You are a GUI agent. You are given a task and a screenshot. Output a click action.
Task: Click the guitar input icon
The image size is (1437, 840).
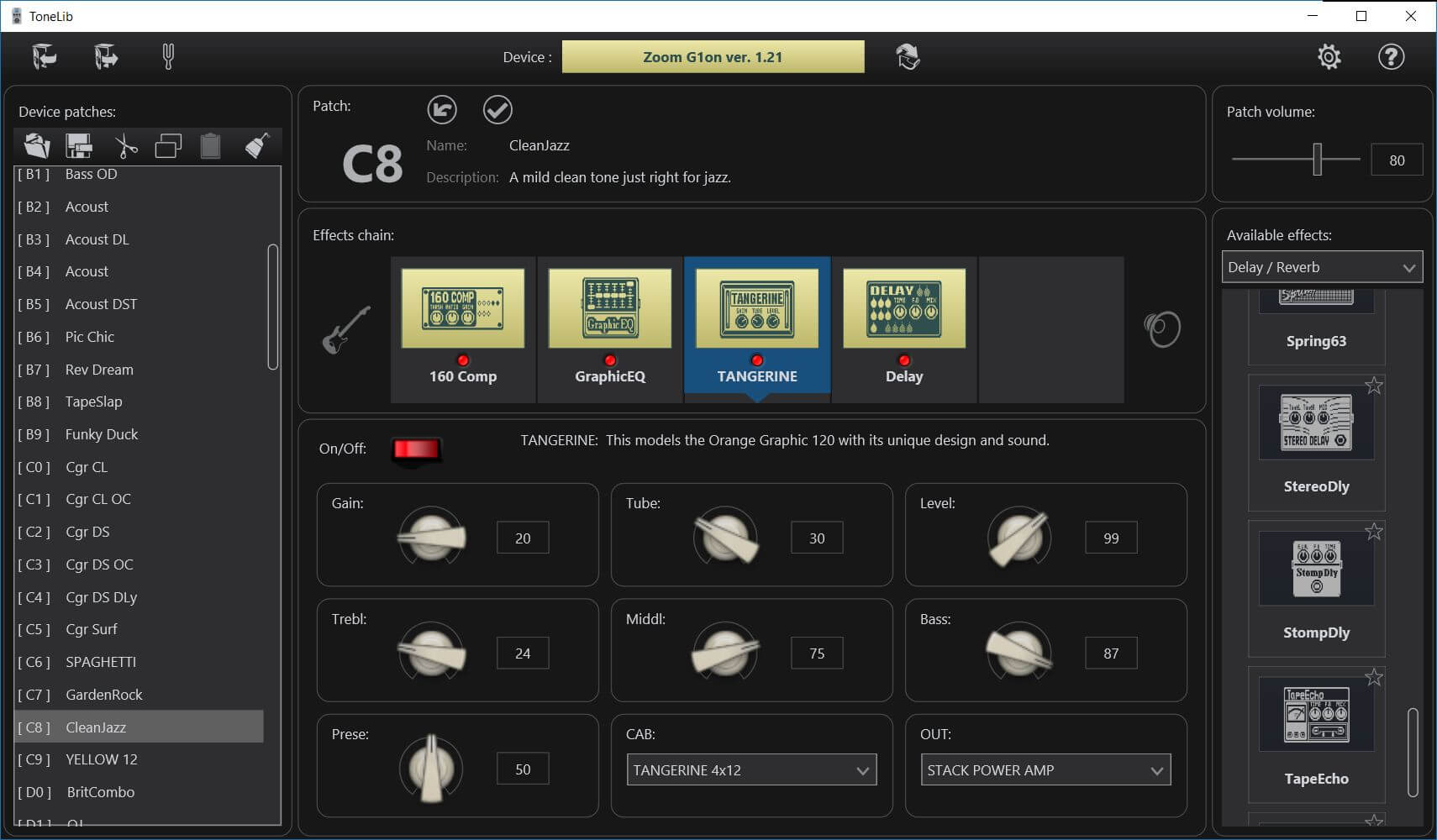point(346,329)
